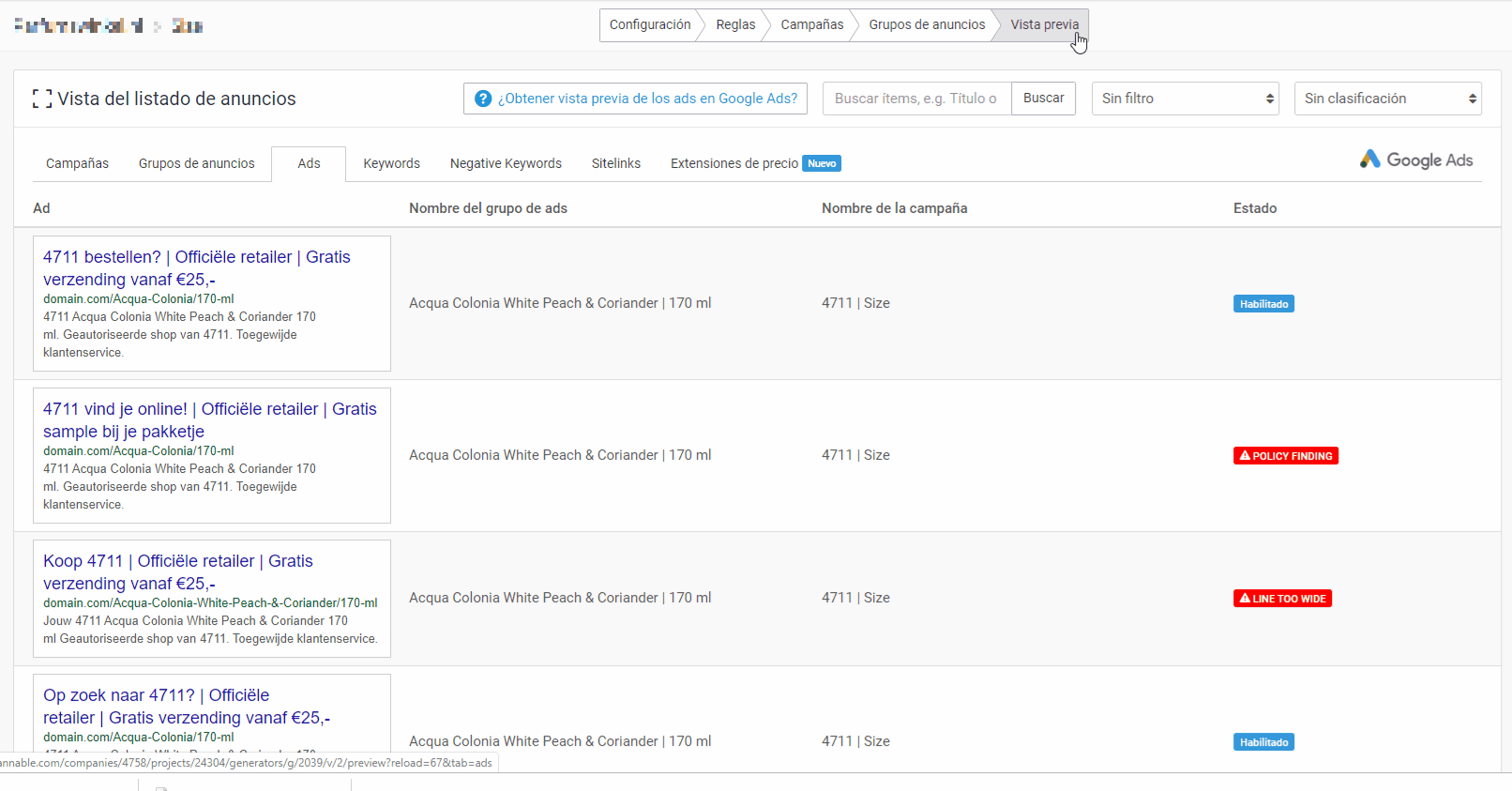Click campaign 4711 | Size in Op zoek naar row
1512x791 pixels.
point(855,741)
